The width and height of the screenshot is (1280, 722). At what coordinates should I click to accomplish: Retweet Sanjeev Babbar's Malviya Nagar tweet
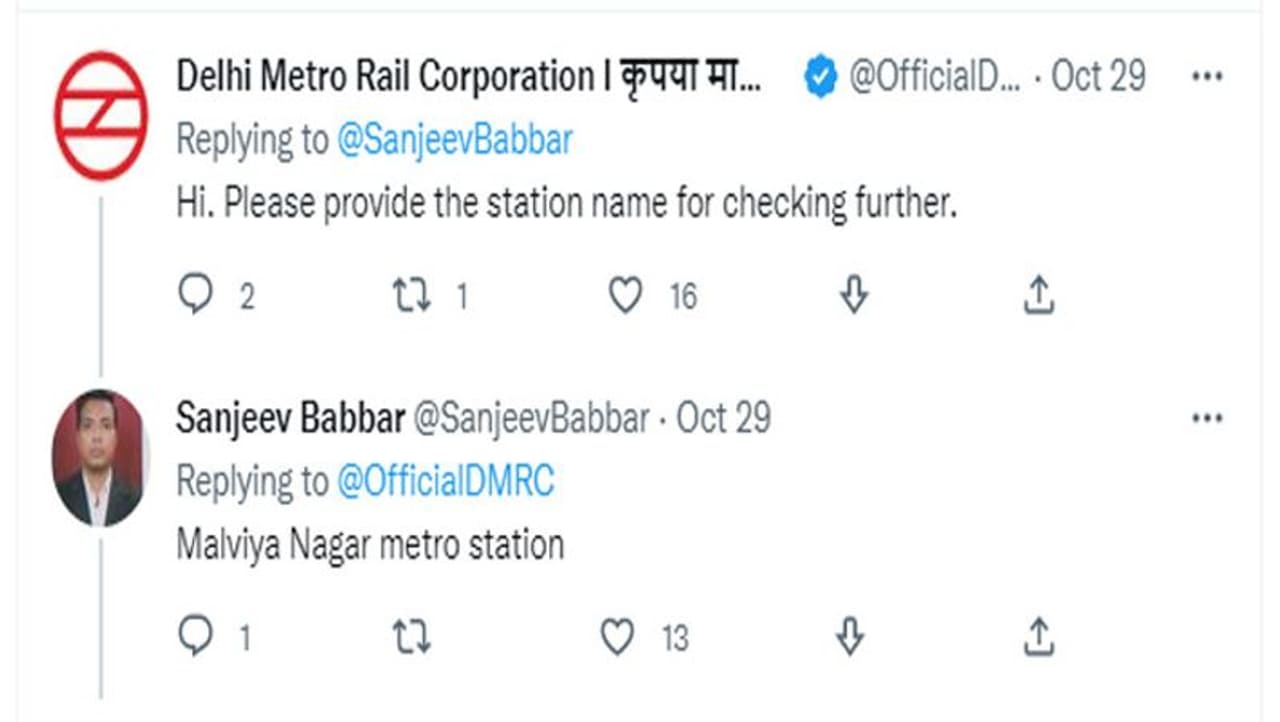click(x=411, y=637)
